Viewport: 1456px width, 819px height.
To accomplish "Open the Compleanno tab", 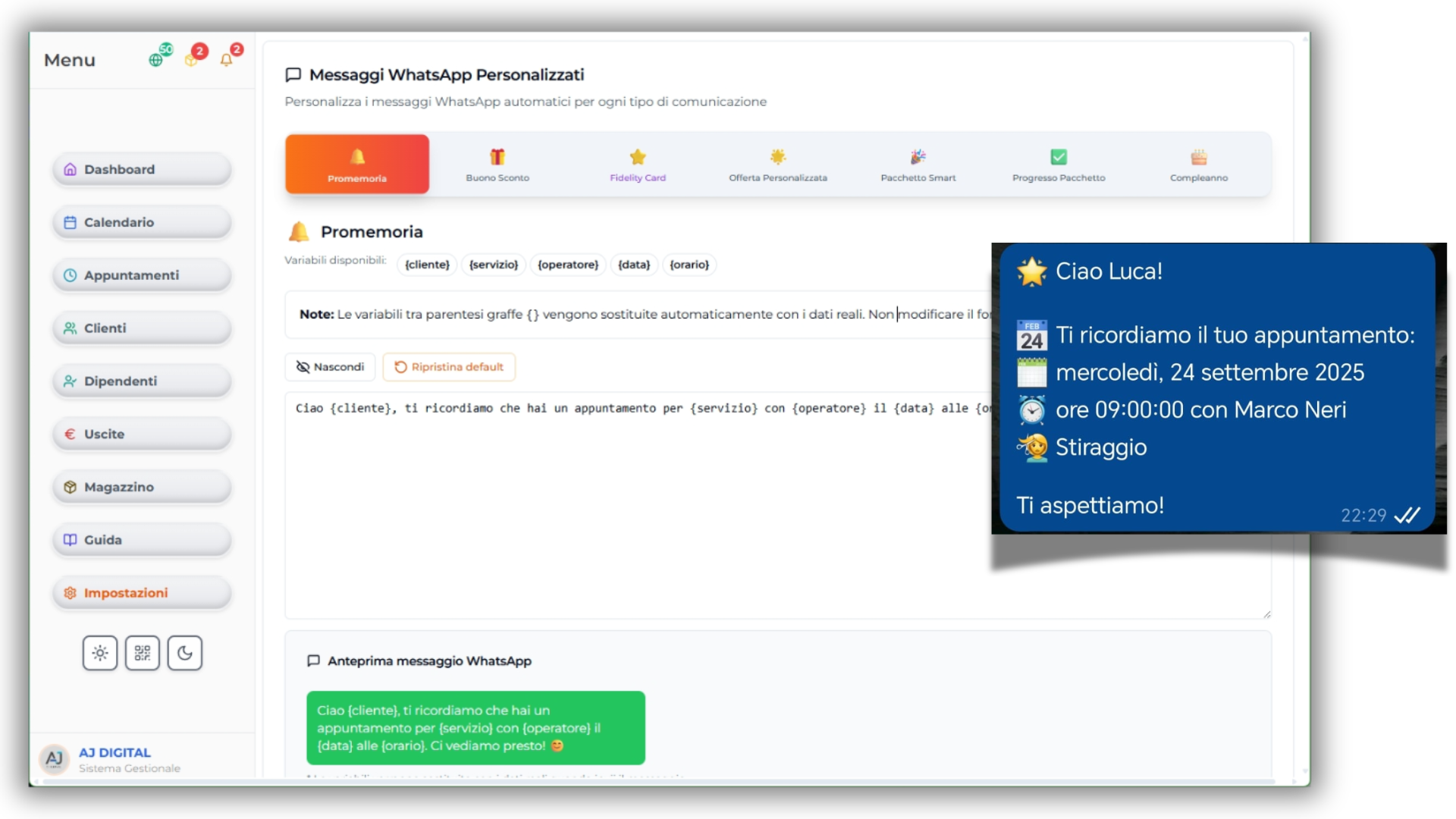I will point(1199,165).
